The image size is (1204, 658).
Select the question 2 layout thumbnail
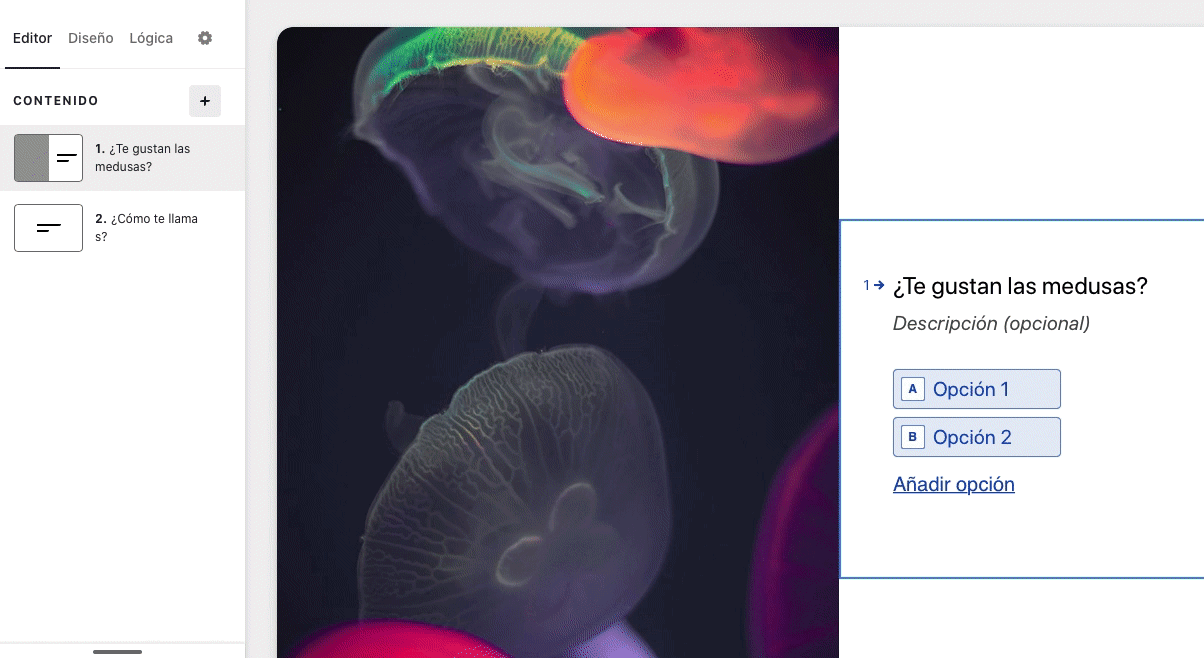(48, 228)
